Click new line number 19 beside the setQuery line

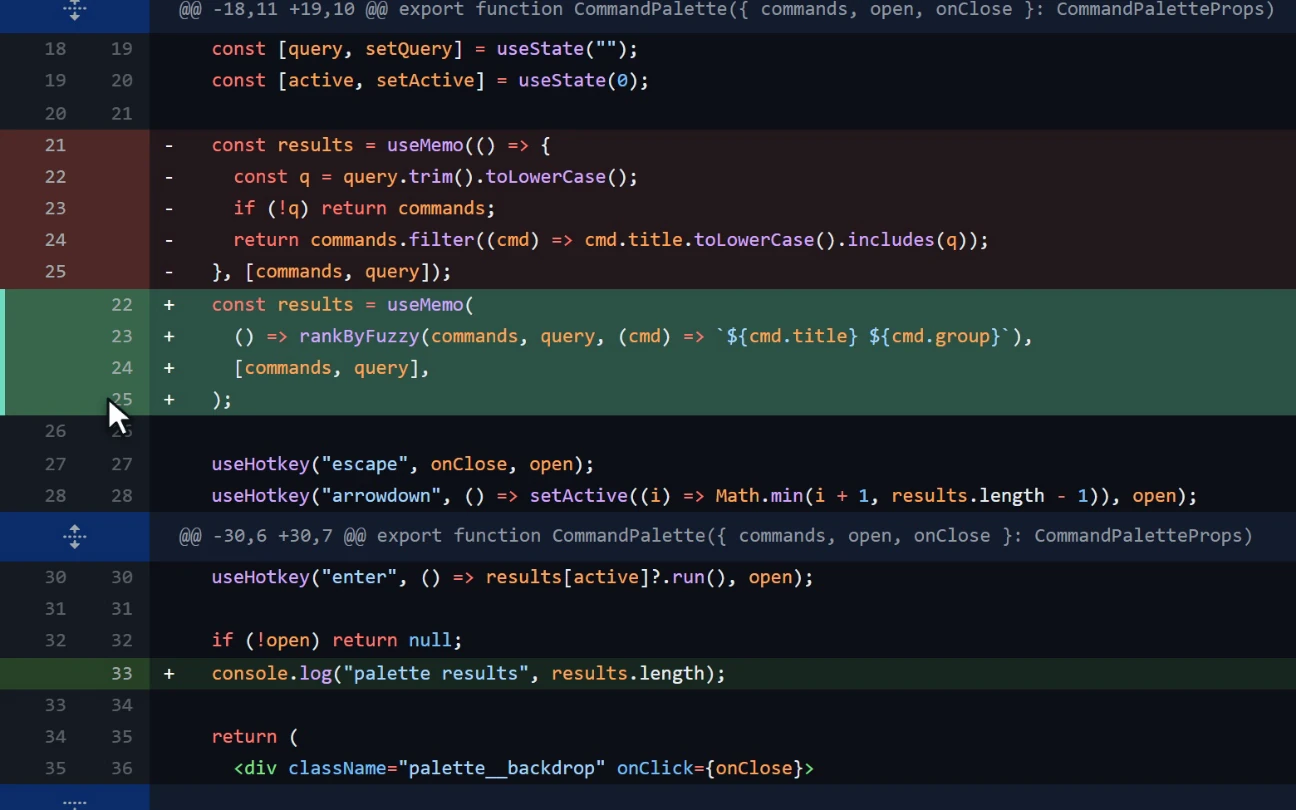pos(122,49)
